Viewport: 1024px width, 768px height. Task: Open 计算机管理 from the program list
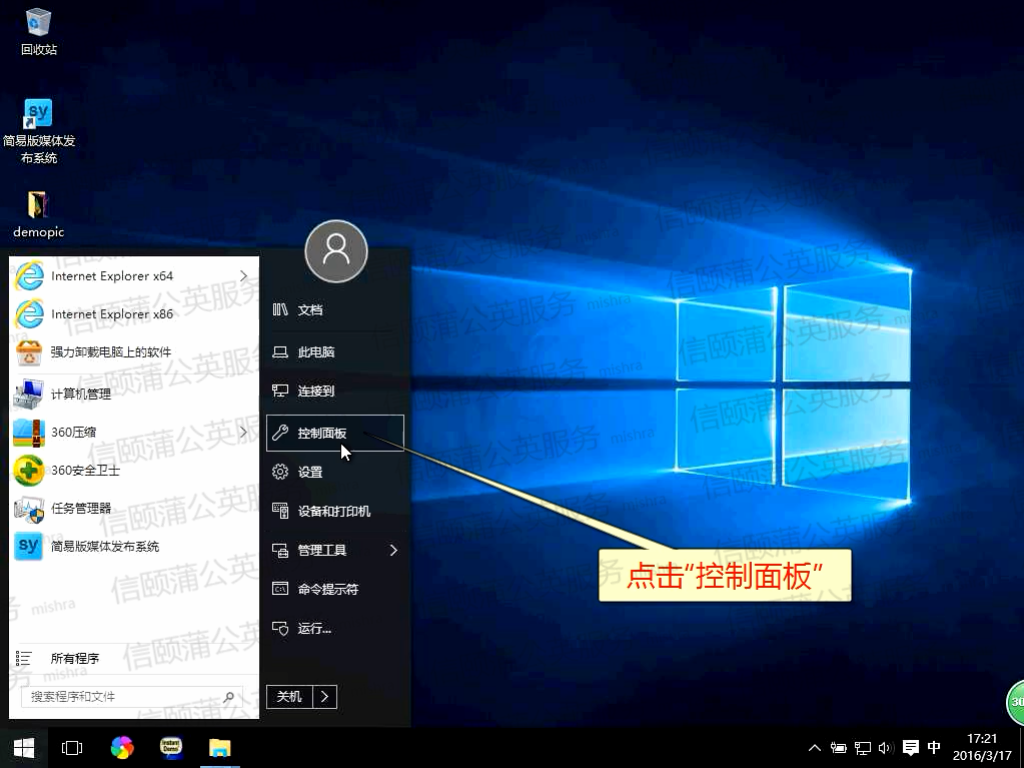tap(80, 394)
